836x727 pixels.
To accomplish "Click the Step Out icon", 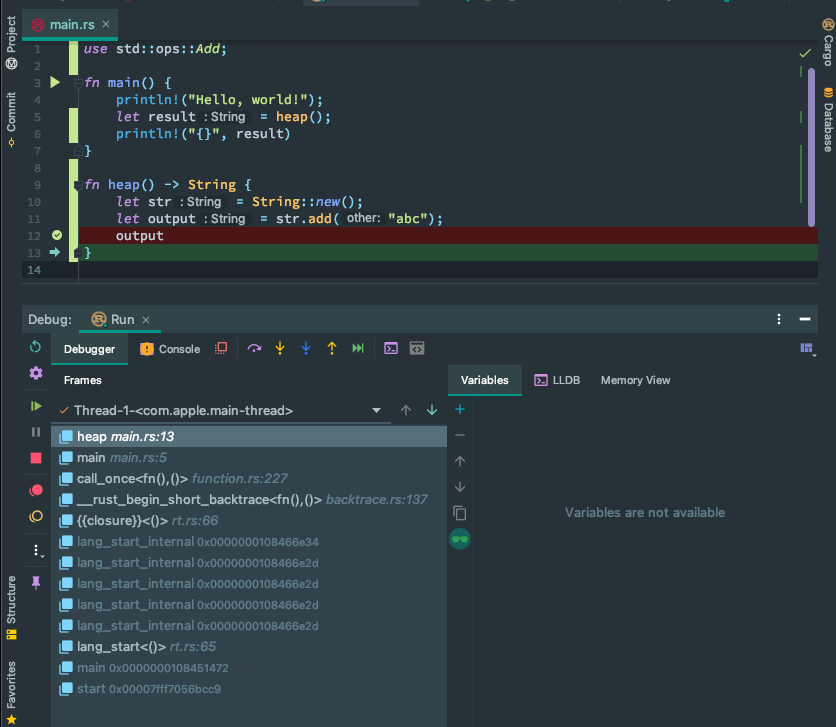I will click(x=331, y=348).
